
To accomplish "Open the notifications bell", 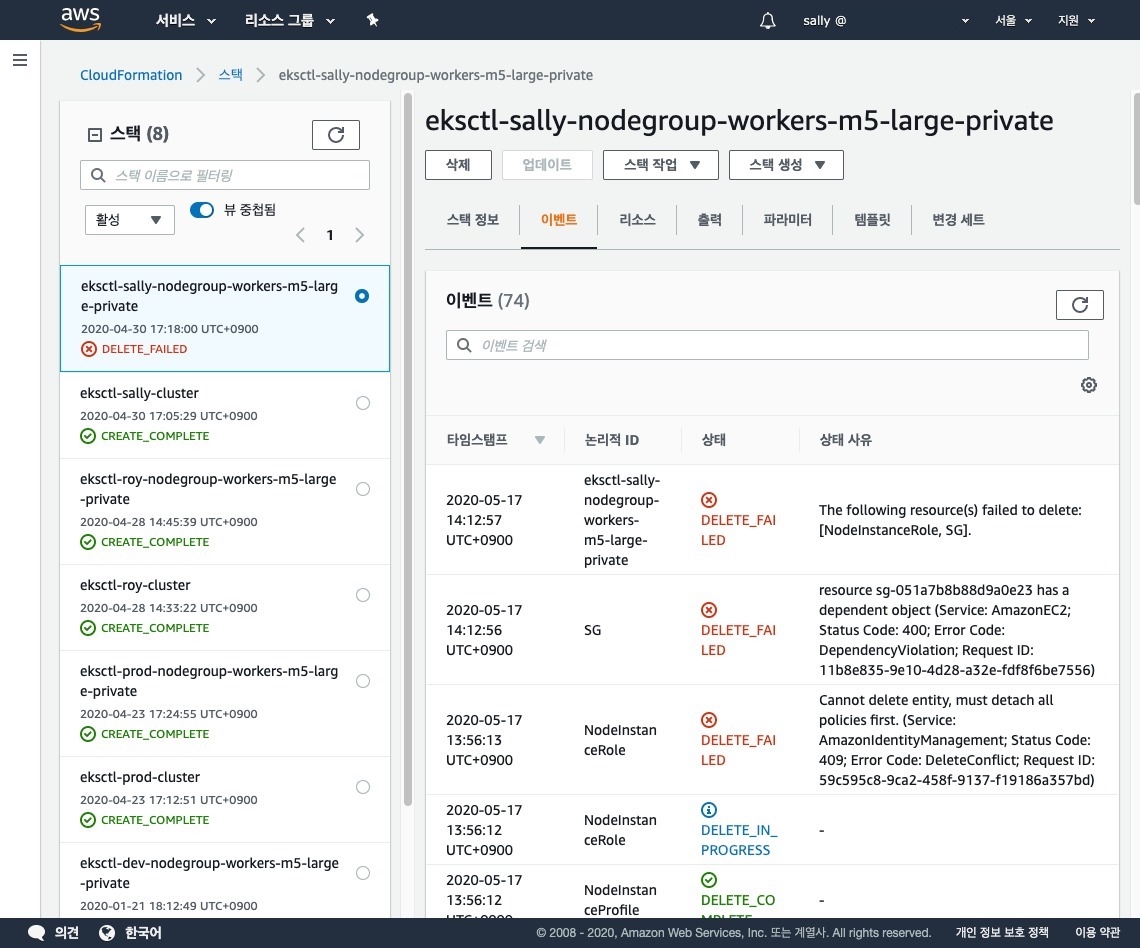I will click(x=768, y=20).
